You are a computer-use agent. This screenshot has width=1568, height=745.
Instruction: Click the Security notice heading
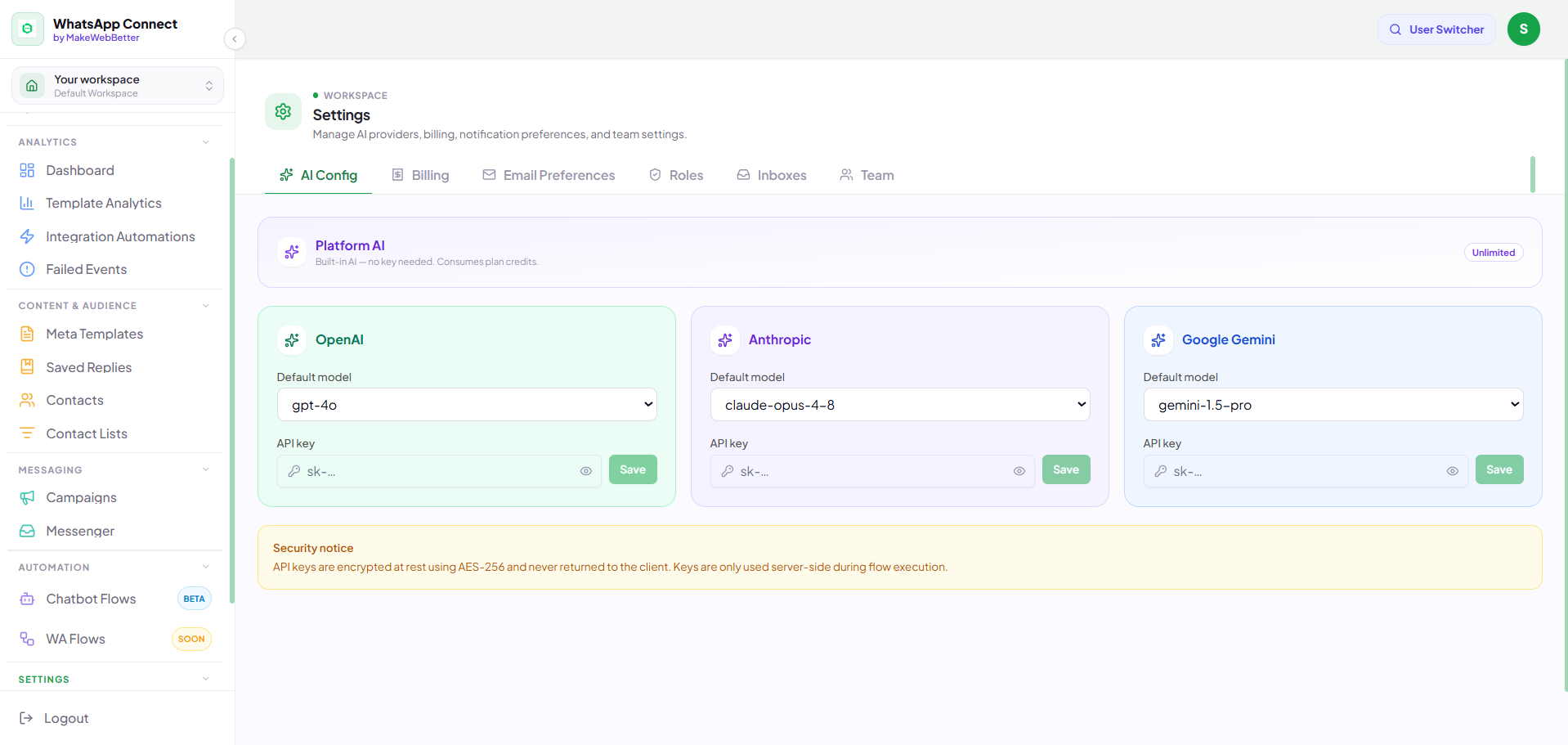(x=313, y=548)
